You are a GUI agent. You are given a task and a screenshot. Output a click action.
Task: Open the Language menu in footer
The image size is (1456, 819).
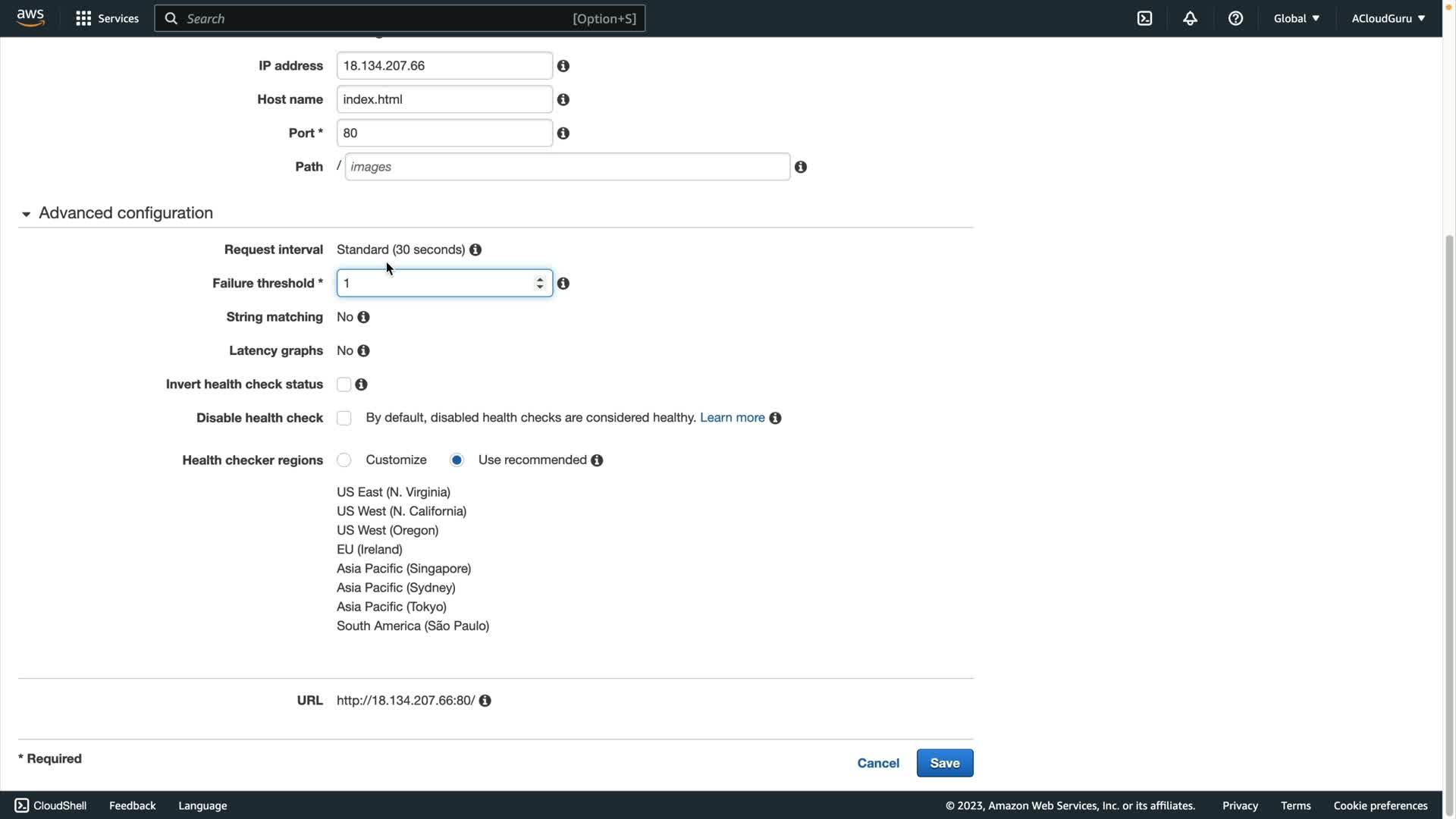coord(202,805)
